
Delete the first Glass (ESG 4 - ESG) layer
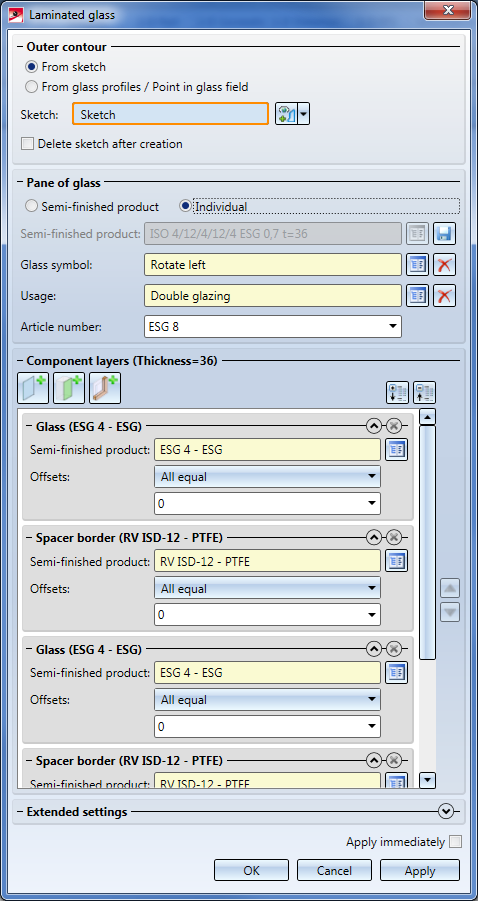click(x=393, y=426)
